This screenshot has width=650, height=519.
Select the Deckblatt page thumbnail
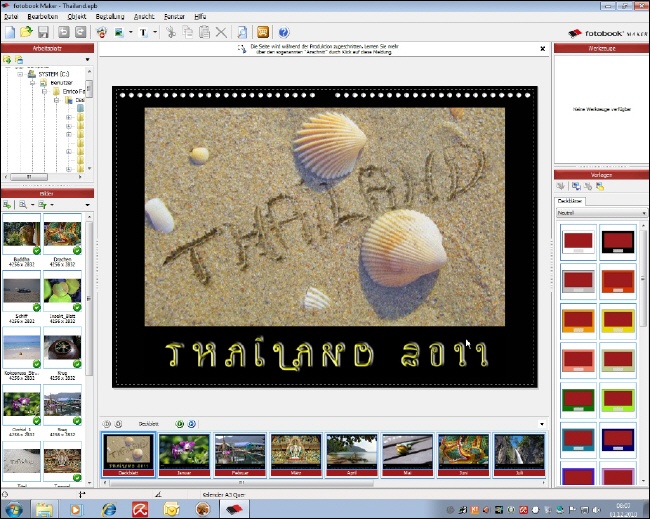[x=128, y=455]
